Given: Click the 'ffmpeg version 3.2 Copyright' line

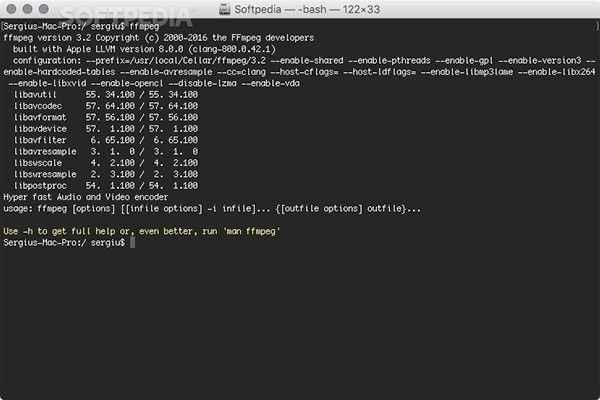Looking at the screenshot, I should 158,38.
